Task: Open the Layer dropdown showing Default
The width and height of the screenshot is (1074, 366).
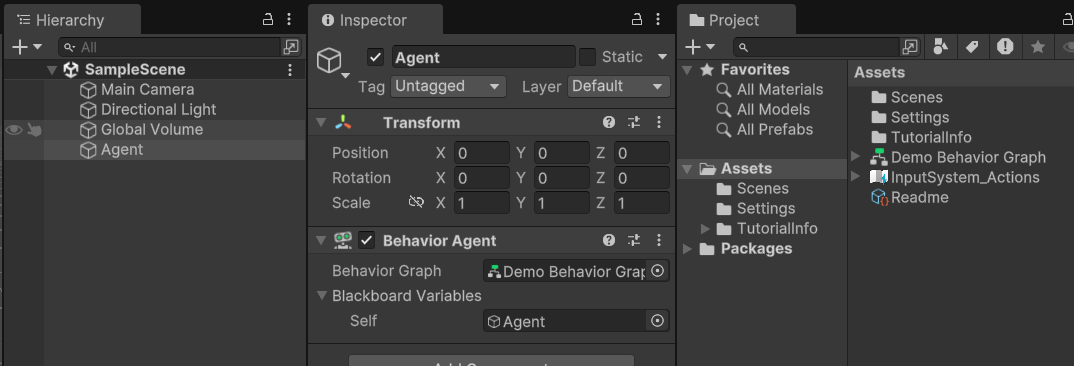Action: (x=619, y=86)
